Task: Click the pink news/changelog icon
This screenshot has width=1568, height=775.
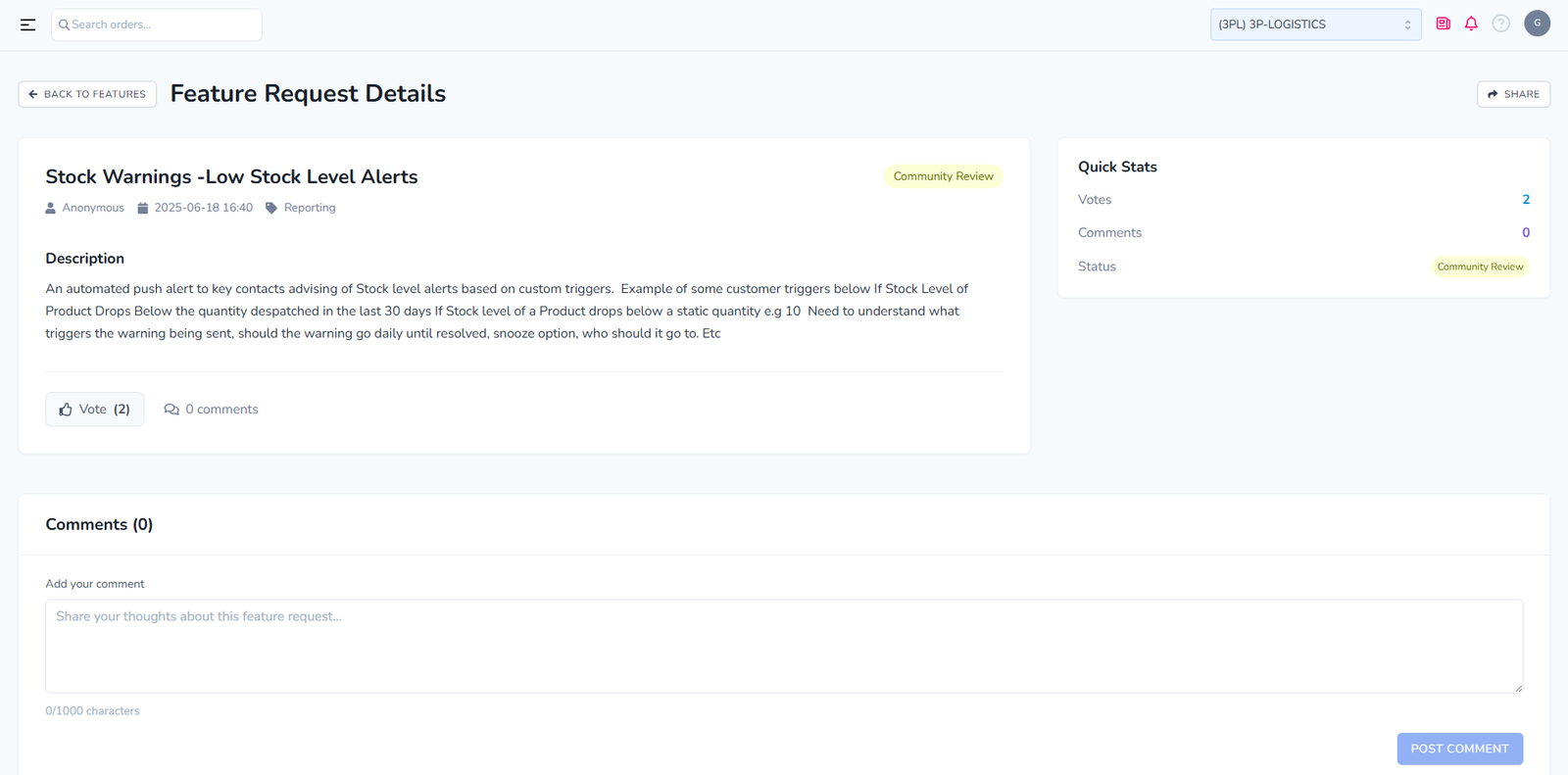Action: click(x=1443, y=24)
